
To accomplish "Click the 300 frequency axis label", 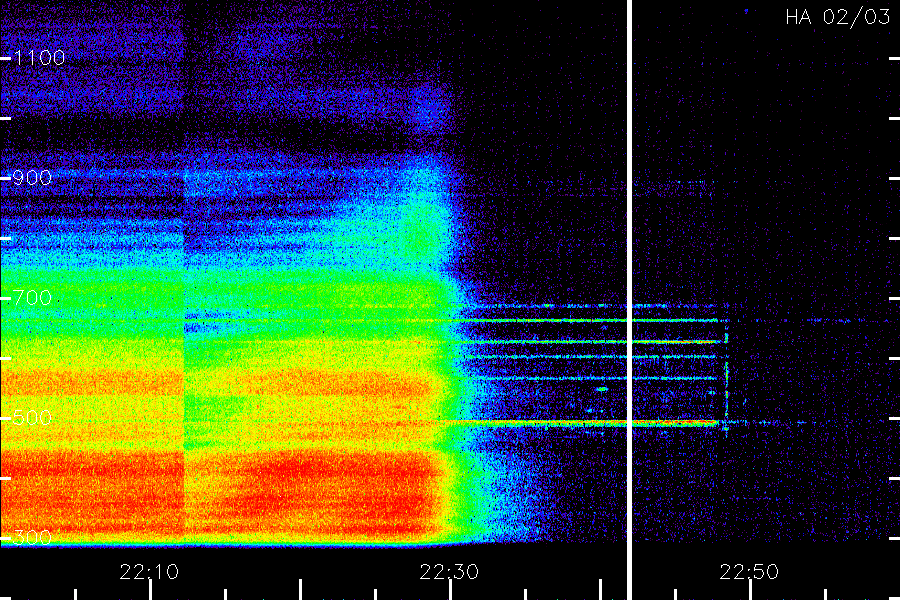I will pos(32,537).
